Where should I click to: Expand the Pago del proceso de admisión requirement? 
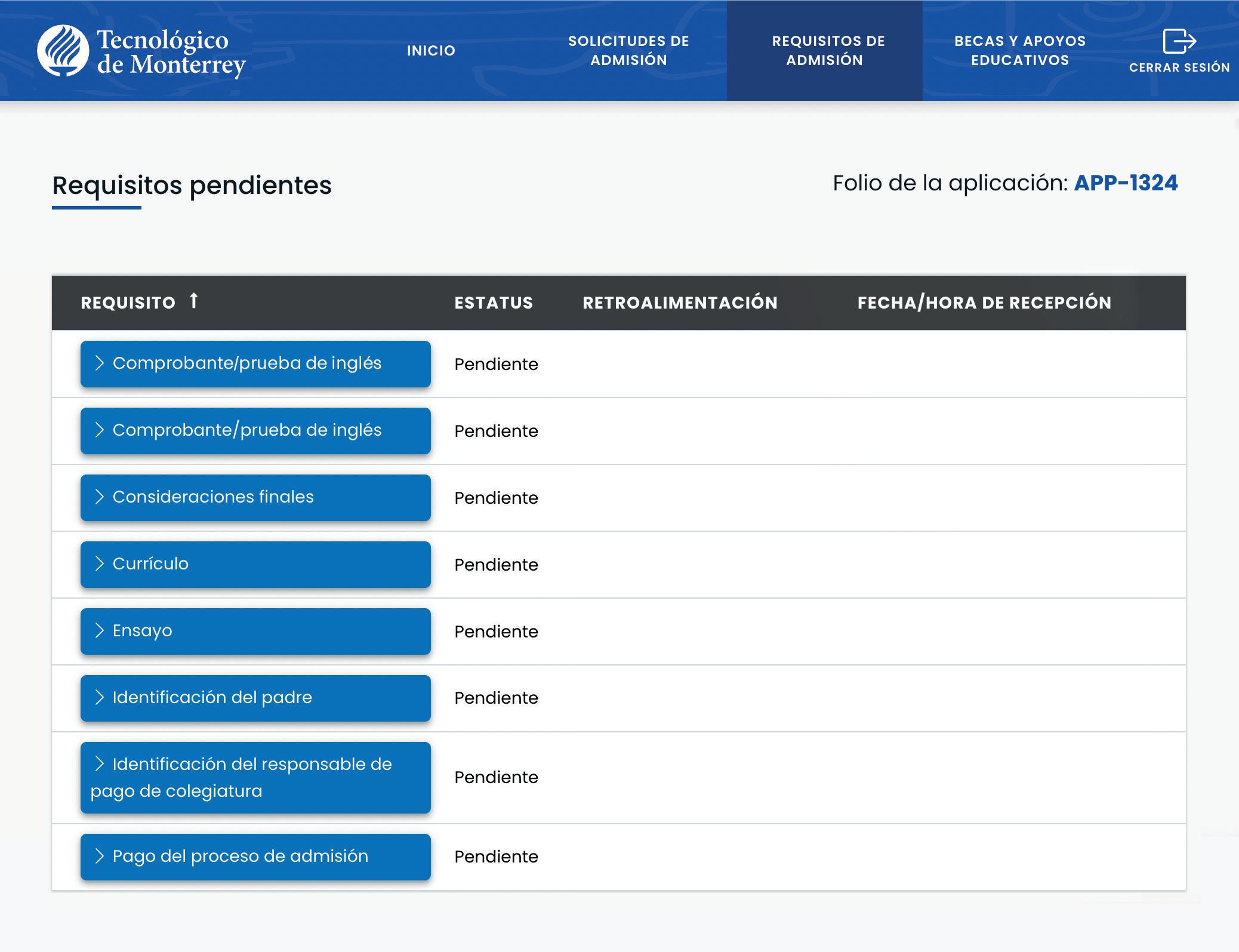point(255,857)
